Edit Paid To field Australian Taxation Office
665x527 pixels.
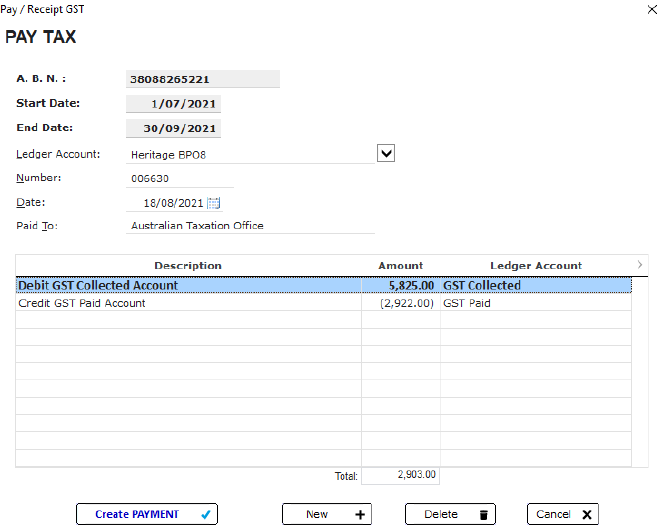point(250,226)
